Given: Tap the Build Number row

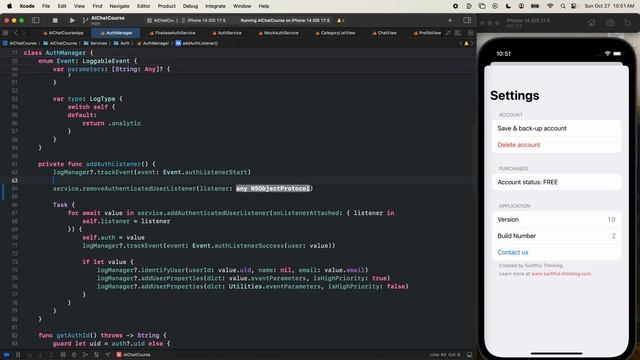Looking at the screenshot, I should pos(556,236).
